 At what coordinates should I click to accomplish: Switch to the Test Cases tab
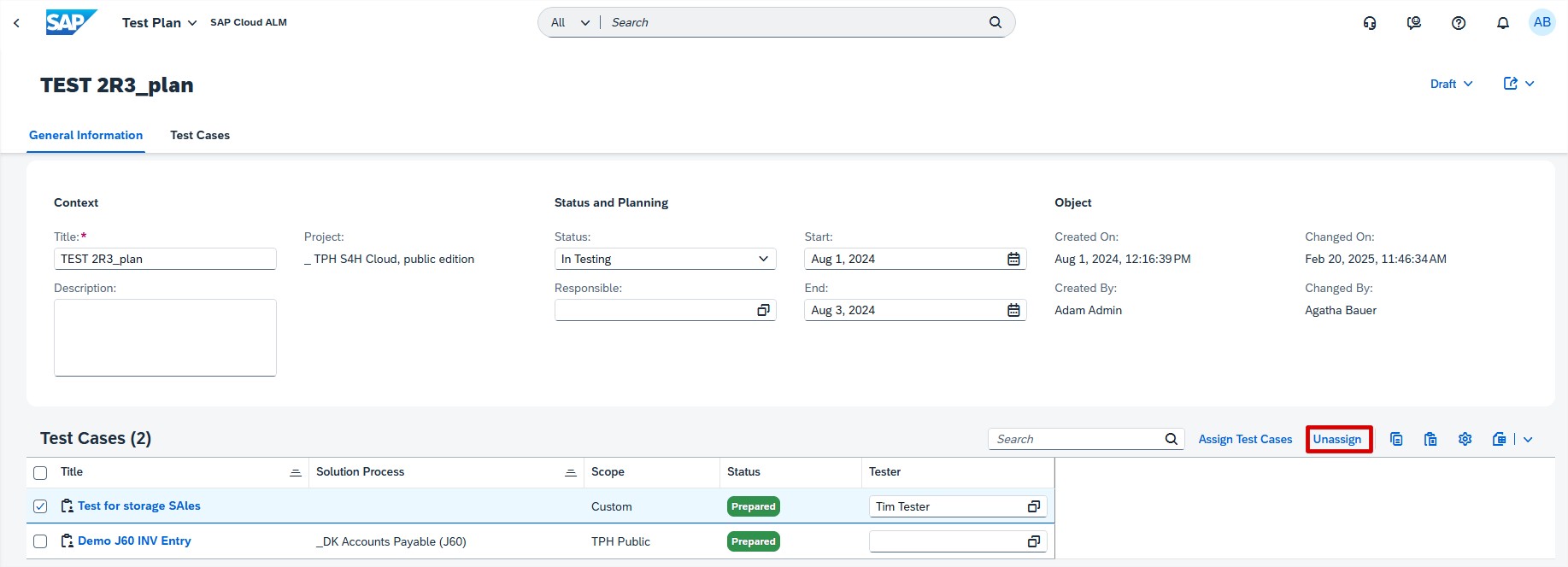(200, 135)
